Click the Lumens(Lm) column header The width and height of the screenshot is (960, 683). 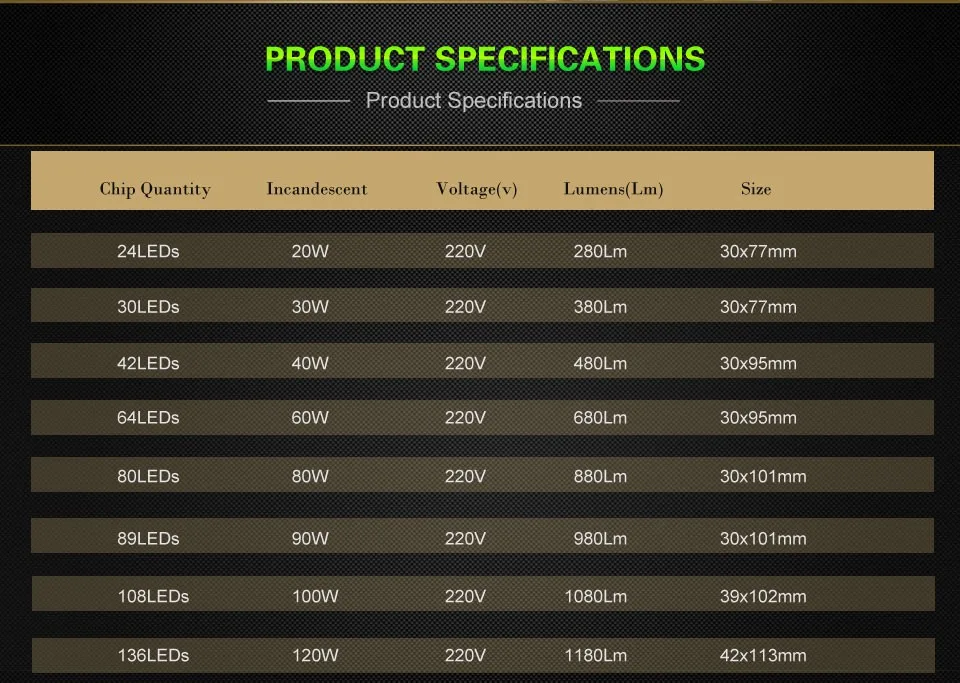click(x=613, y=189)
